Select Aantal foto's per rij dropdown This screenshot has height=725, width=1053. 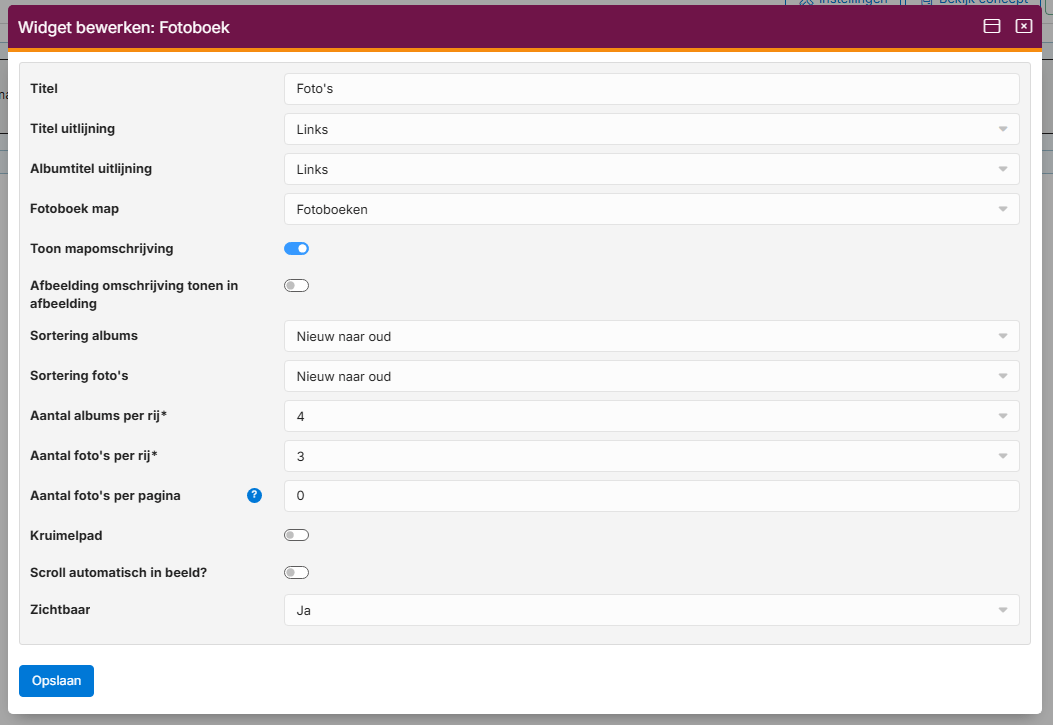(x=651, y=456)
